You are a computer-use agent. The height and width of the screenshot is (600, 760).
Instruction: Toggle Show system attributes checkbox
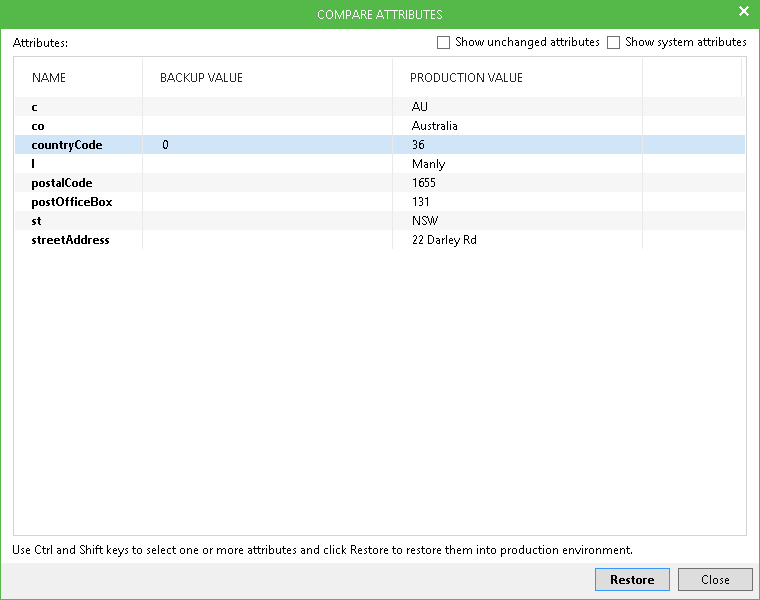614,43
